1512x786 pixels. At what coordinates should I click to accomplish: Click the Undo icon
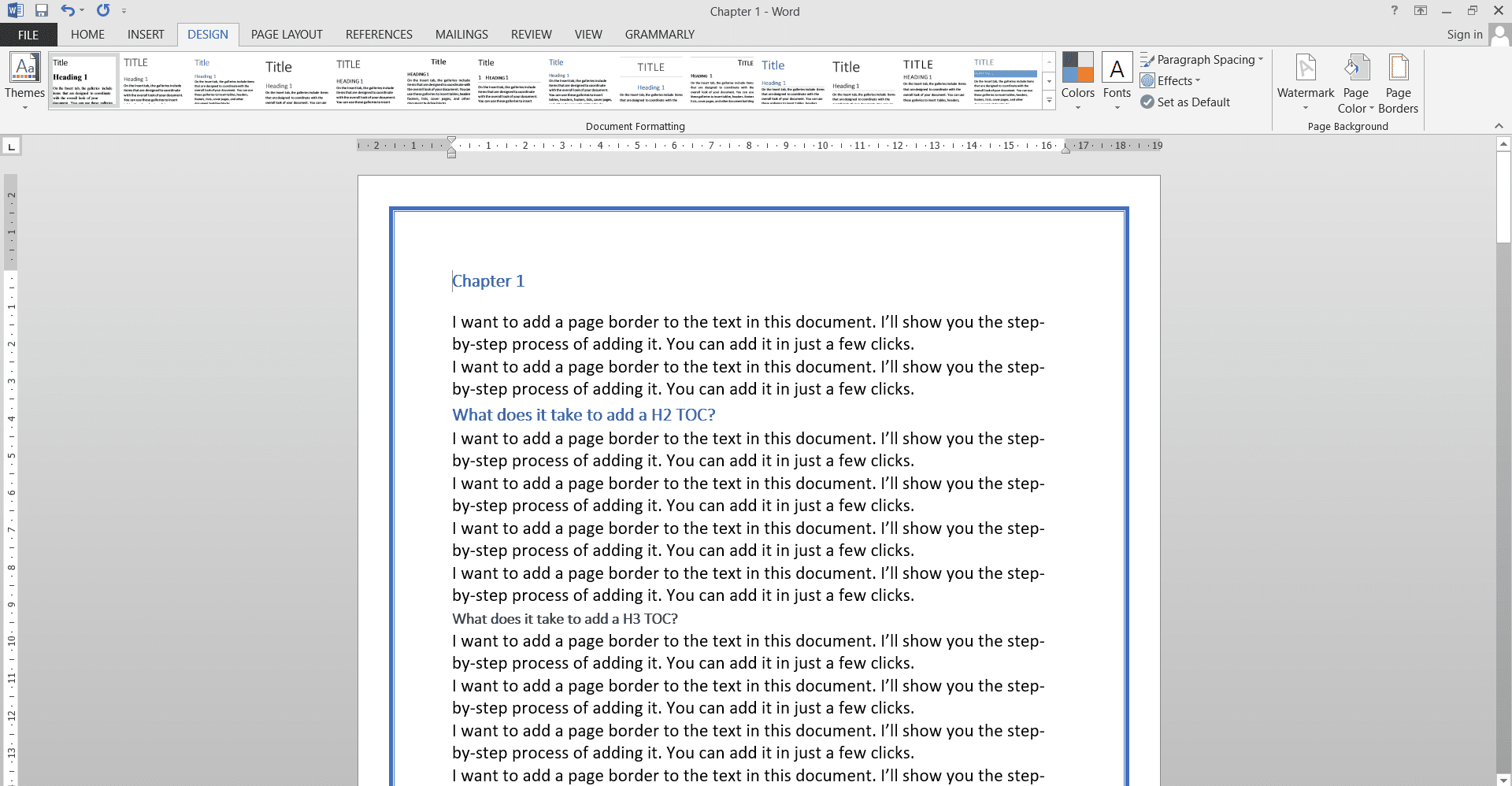(x=67, y=10)
